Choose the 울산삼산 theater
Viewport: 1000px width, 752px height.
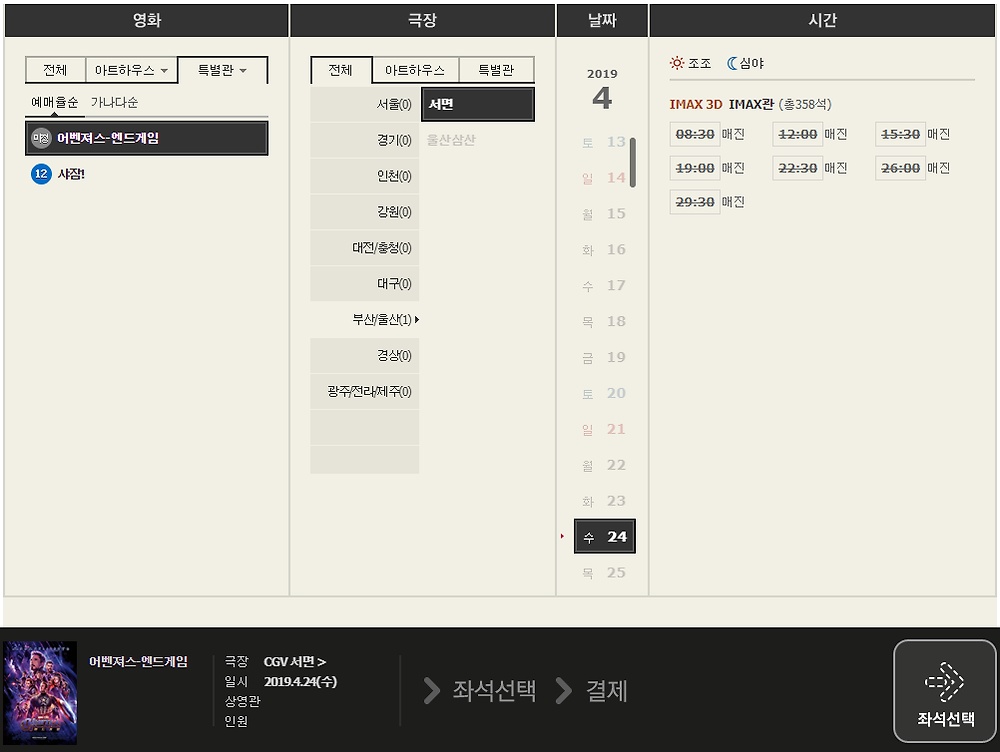451,140
